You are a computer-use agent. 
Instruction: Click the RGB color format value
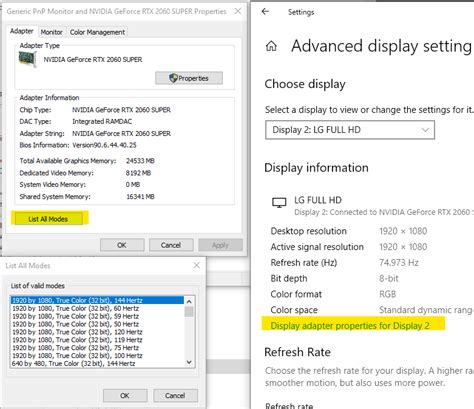(387, 294)
